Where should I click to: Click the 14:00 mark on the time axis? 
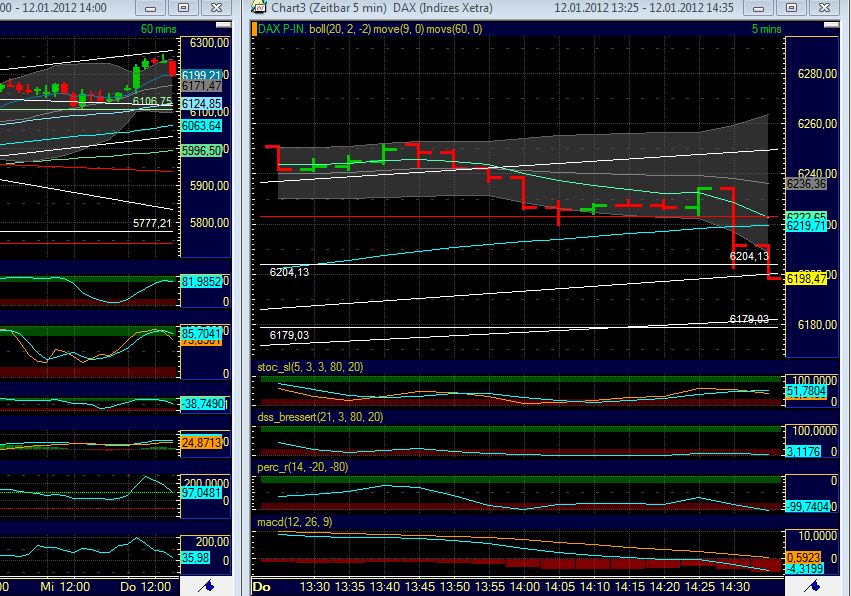[525, 587]
